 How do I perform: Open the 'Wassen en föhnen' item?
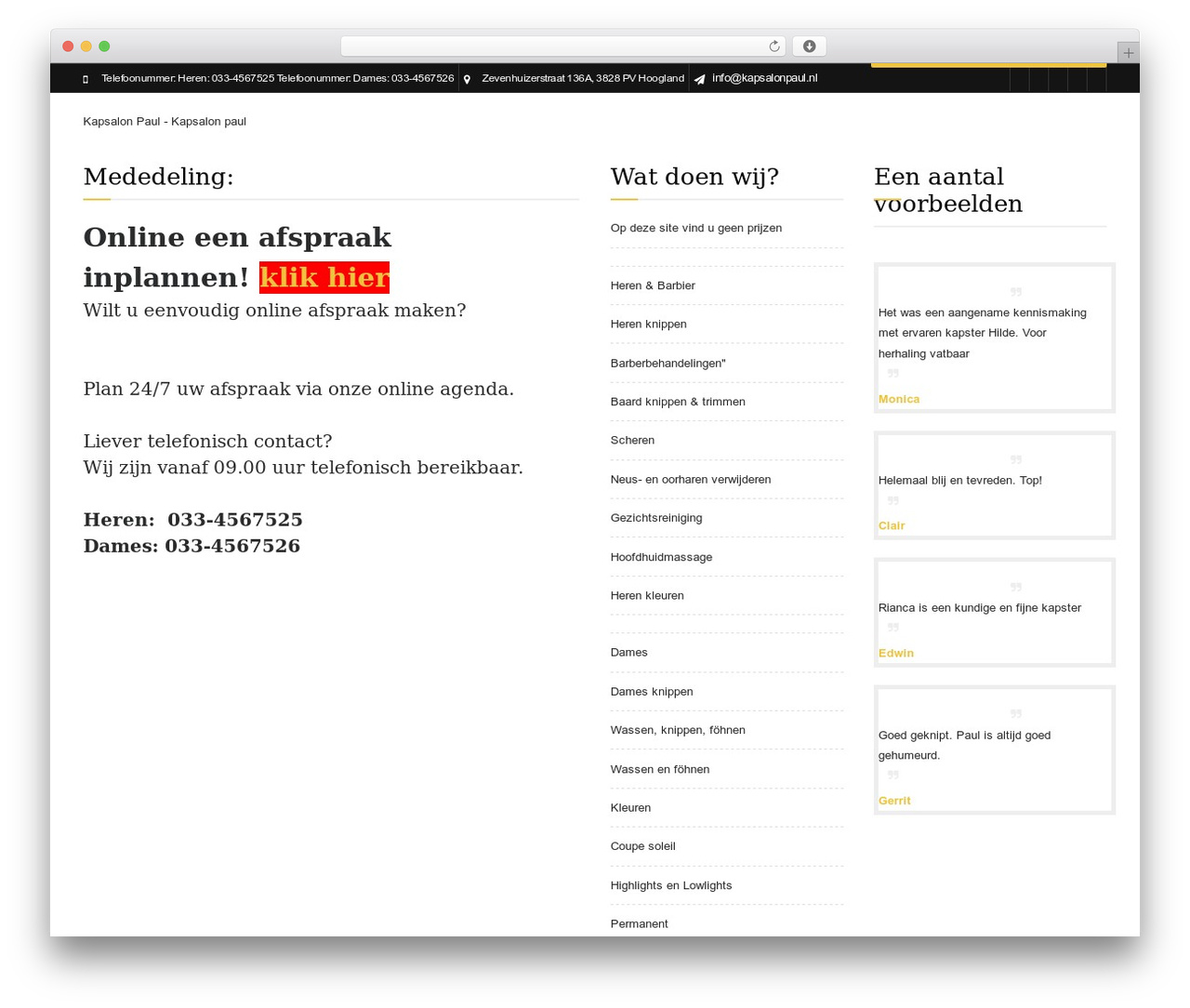(660, 769)
